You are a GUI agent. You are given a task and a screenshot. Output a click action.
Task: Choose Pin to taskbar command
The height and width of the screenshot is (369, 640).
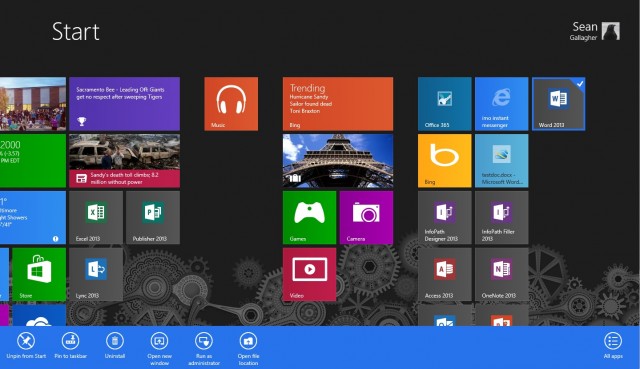[71, 346]
